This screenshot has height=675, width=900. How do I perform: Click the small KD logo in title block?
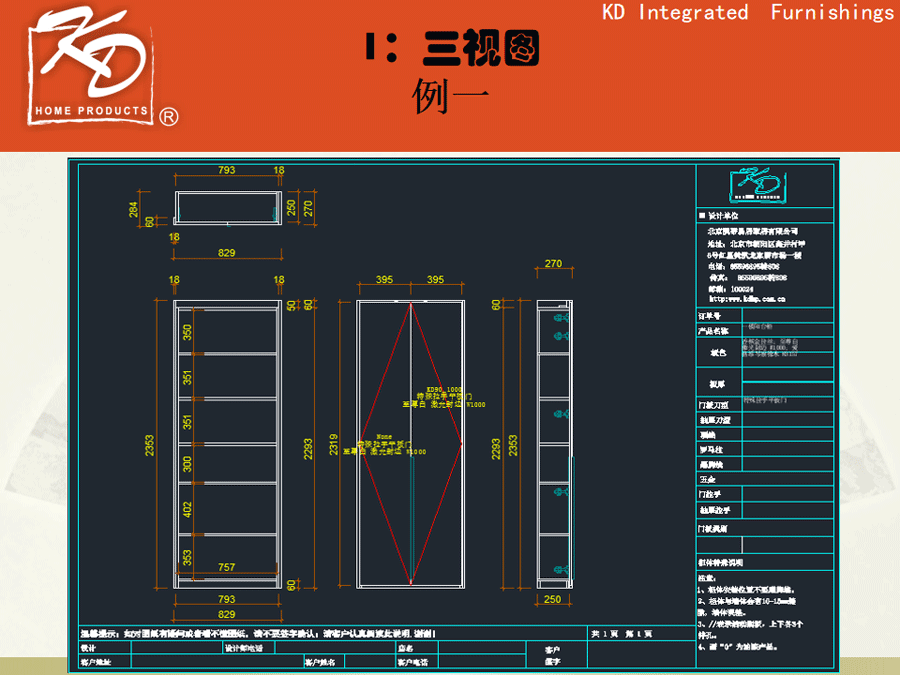(x=765, y=186)
